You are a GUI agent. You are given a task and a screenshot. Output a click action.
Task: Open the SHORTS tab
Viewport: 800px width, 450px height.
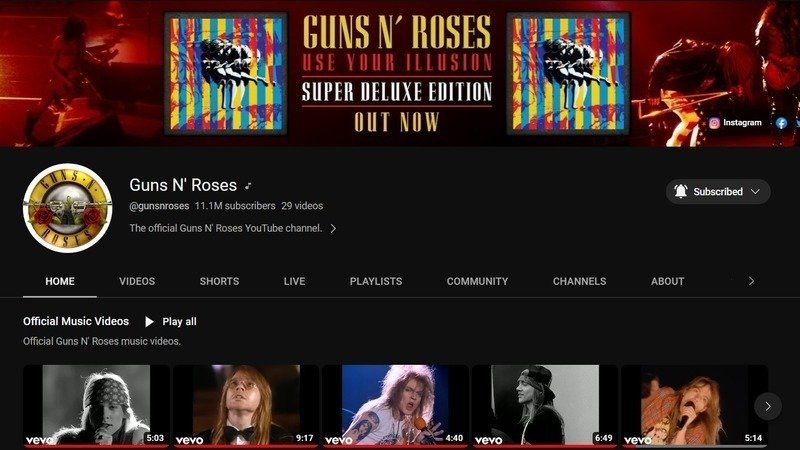click(x=219, y=281)
